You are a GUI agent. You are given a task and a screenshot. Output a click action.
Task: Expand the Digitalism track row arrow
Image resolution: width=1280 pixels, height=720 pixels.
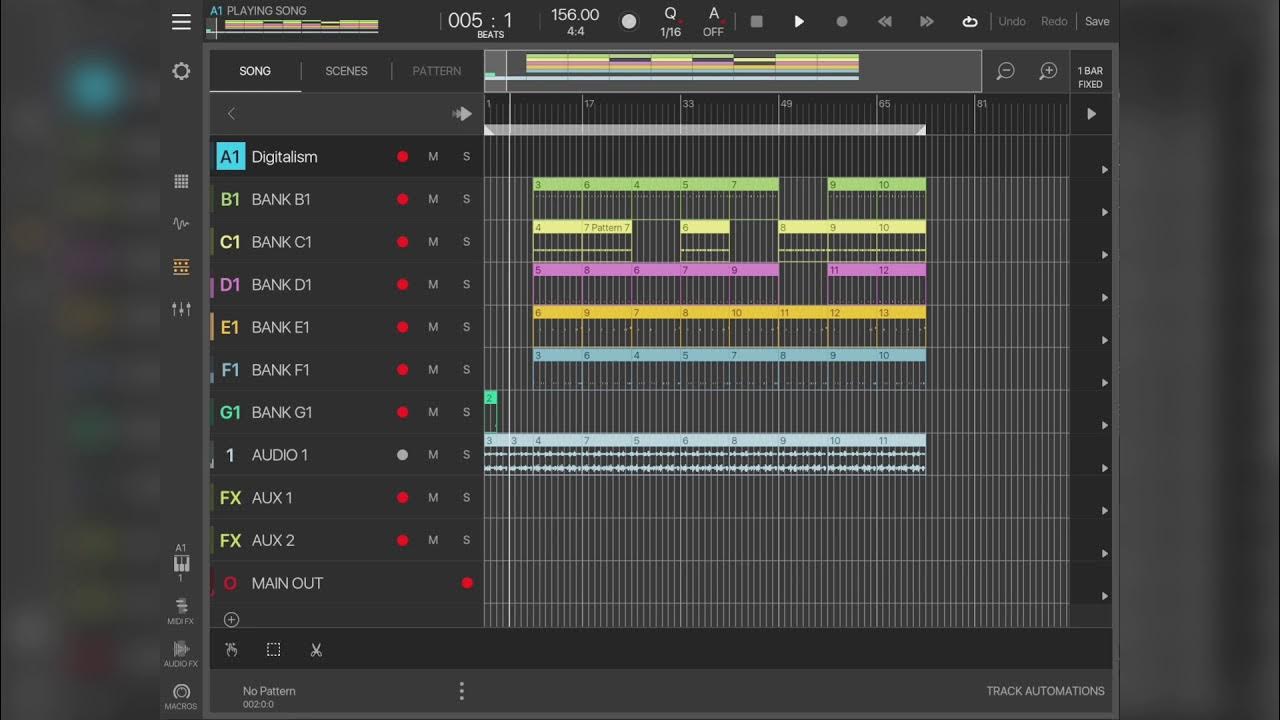[x=1105, y=170]
